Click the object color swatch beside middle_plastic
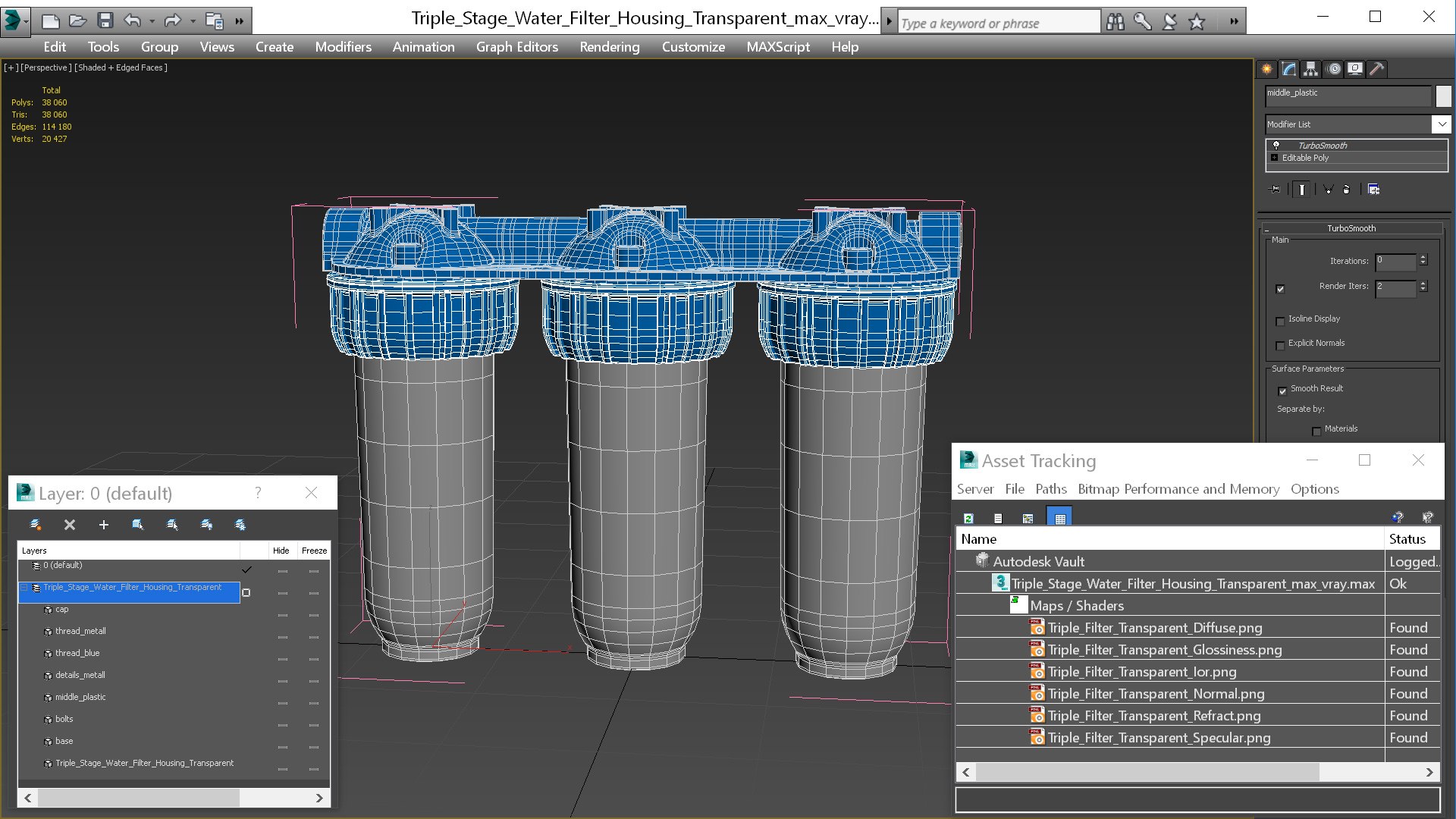Screen dimensions: 1456x819 [1443, 96]
